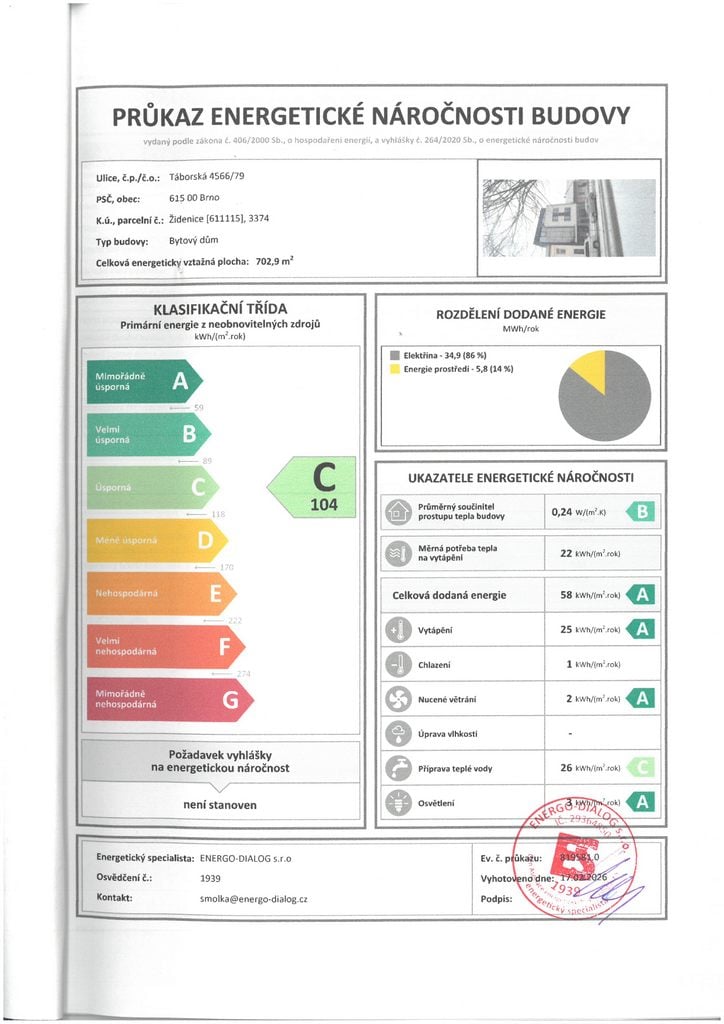This screenshot has width=724, height=1024.
Task: Click the yellow Energie prostředí legend square
Action: (394, 369)
